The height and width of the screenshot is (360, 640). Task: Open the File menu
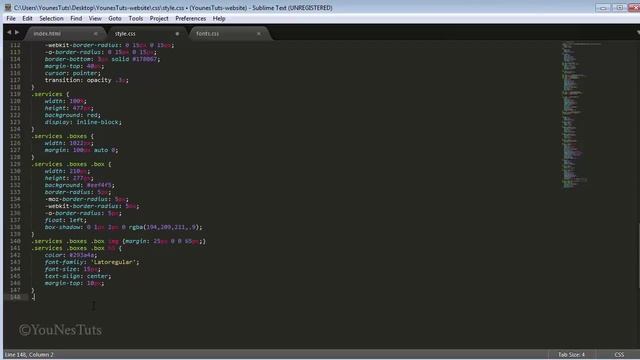click(x=11, y=18)
